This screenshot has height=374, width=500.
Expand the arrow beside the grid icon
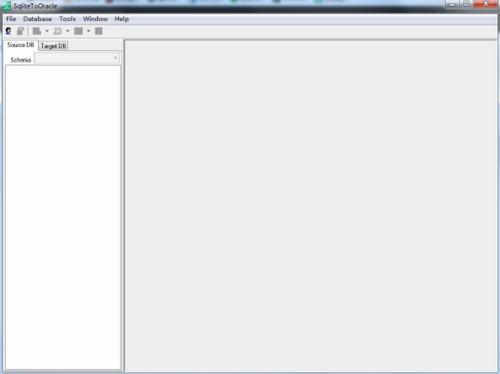click(x=88, y=31)
